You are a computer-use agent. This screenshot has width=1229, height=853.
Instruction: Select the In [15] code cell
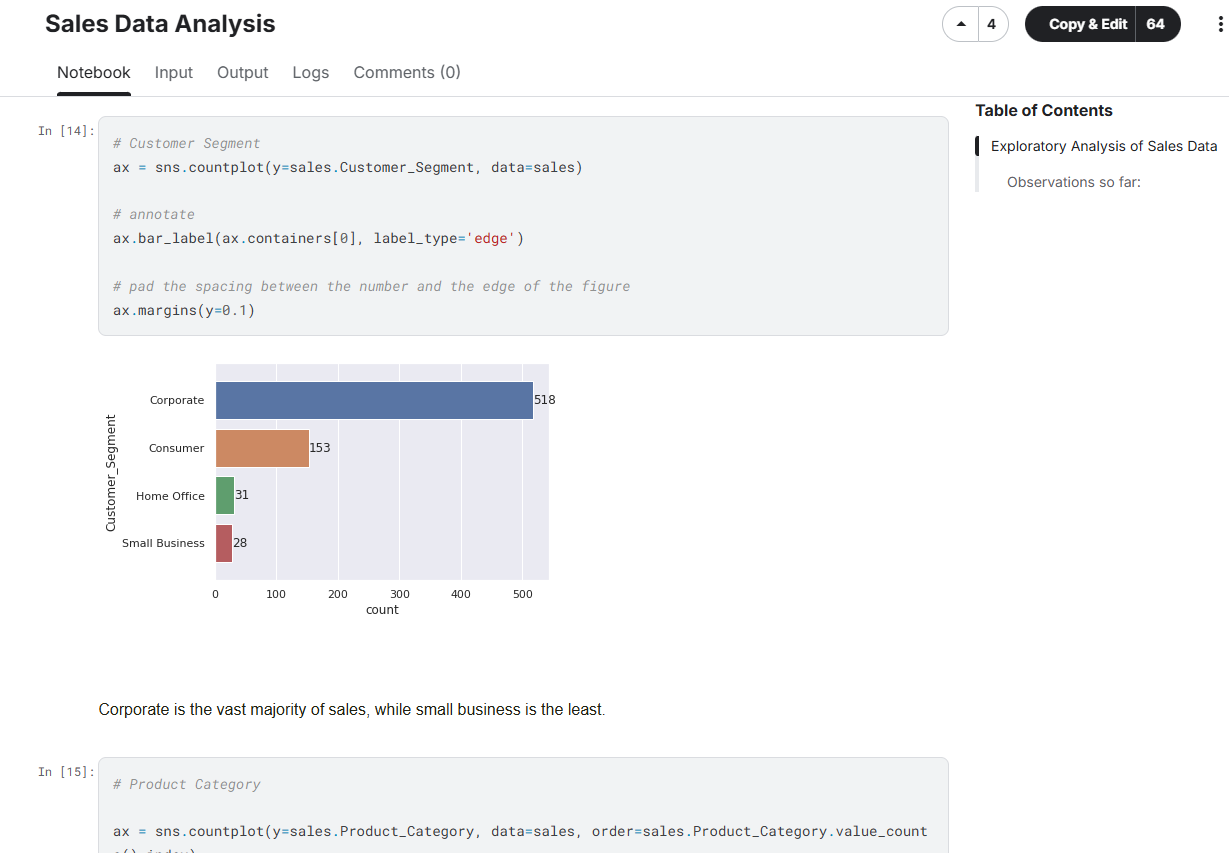[523, 805]
